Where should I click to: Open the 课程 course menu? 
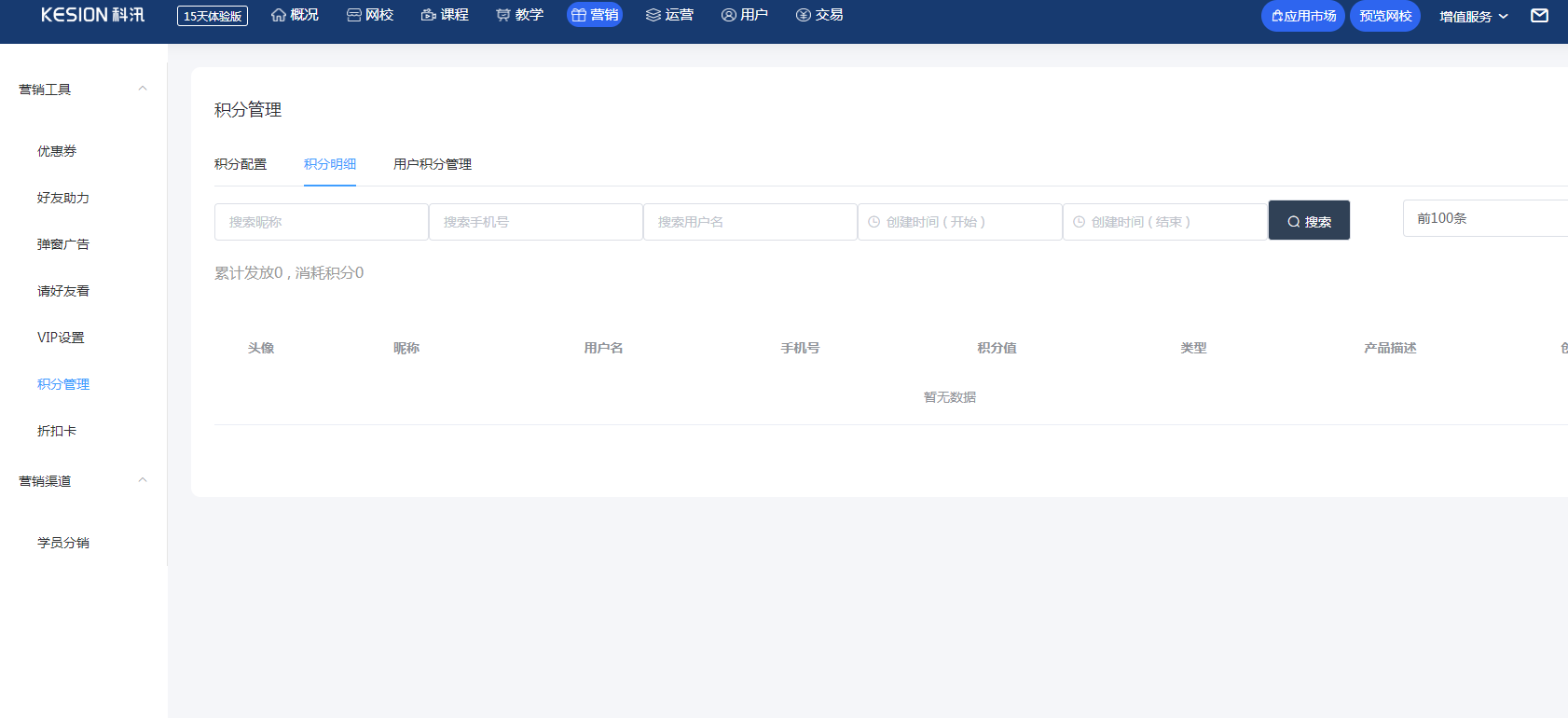point(445,15)
